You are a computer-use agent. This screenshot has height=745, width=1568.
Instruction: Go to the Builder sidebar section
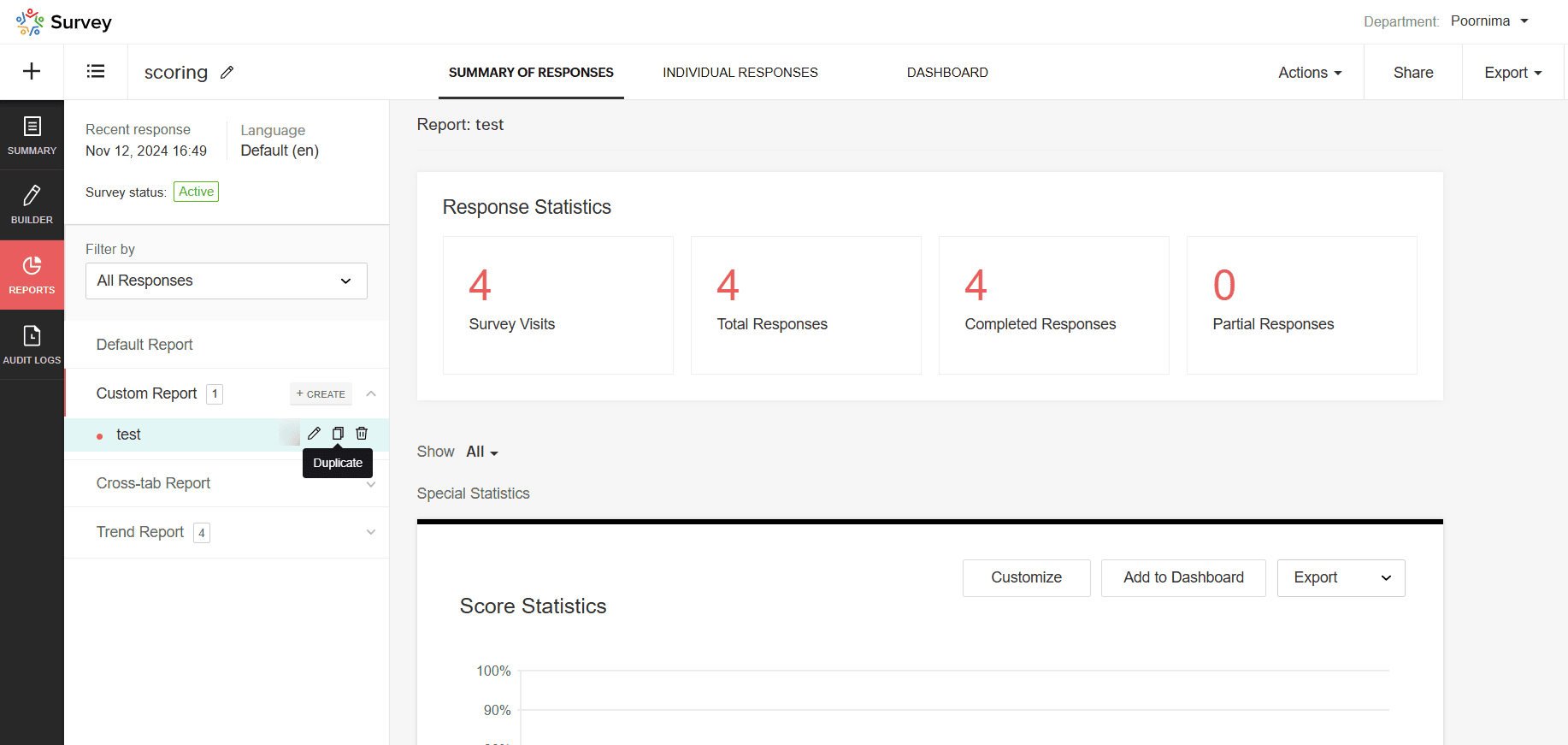[x=32, y=204]
